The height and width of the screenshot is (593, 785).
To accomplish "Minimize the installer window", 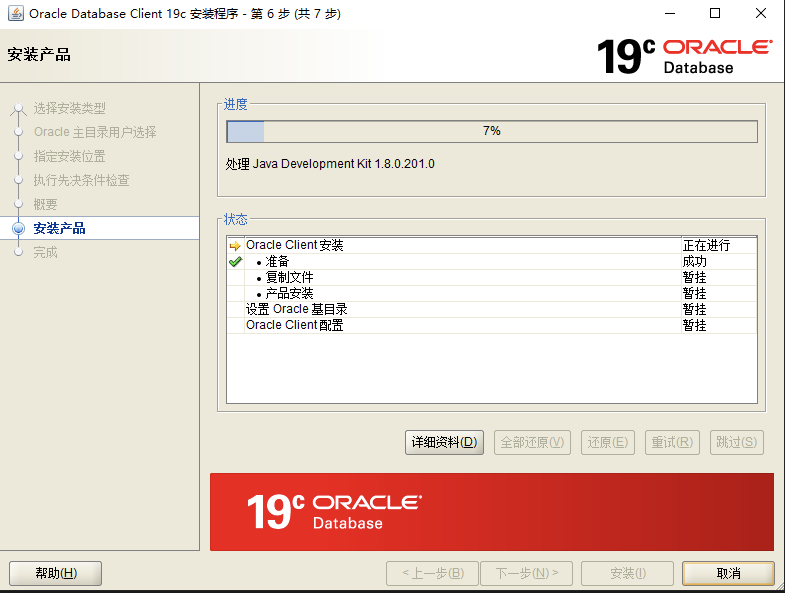I will pyautogui.click(x=670, y=14).
